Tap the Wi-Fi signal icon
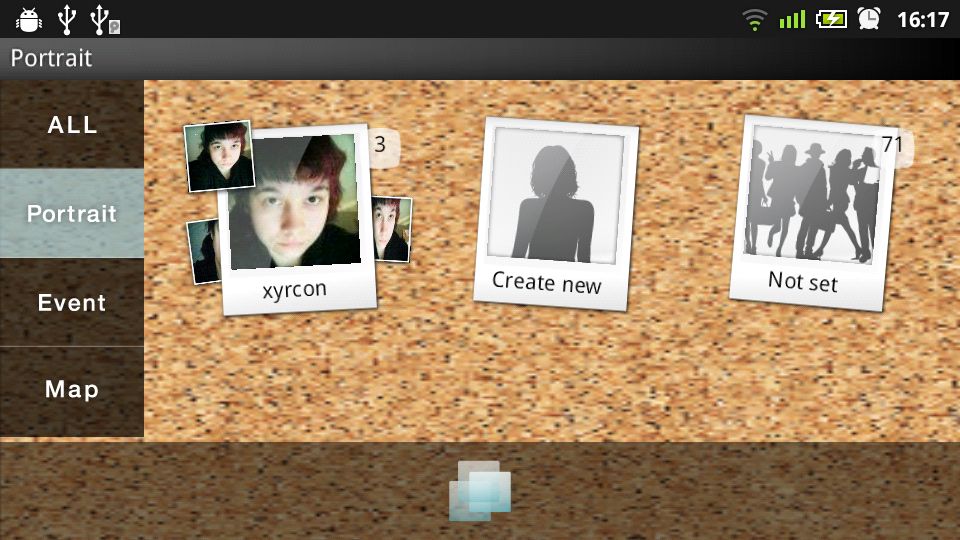Viewport: 960px width, 540px height. click(x=755, y=20)
